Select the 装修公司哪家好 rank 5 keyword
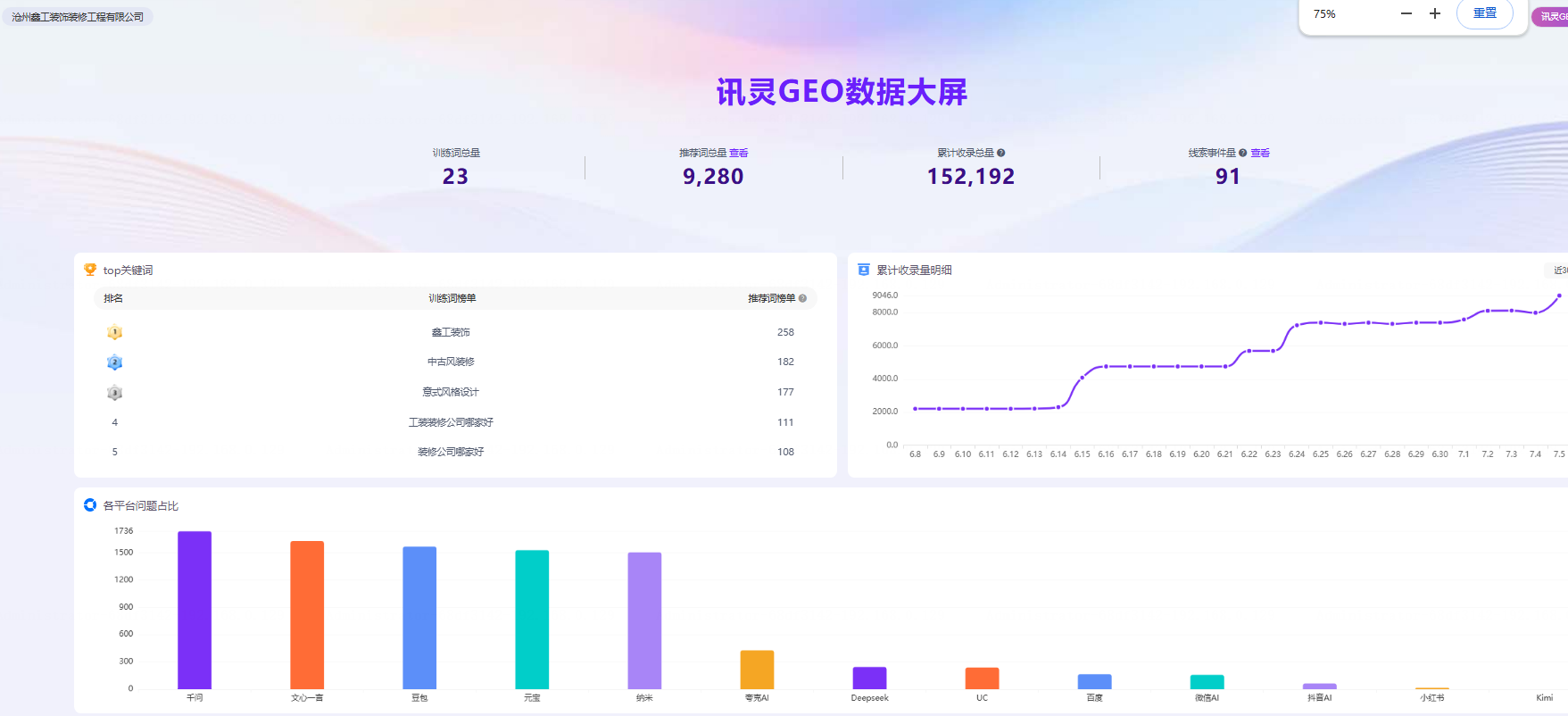Image resolution: width=1568 pixels, height=716 pixels. tap(451, 452)
